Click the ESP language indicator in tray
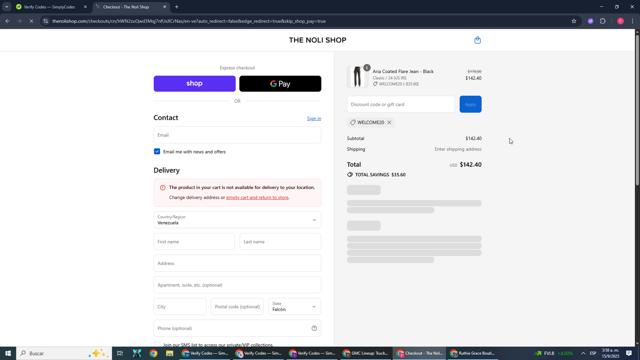The image size is (640, 360). pos(593,353)
